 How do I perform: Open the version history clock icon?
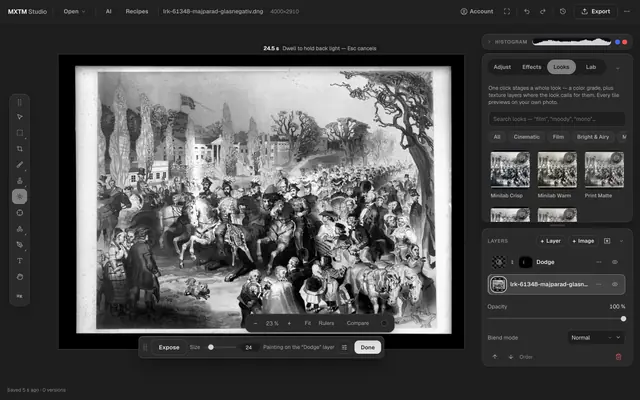click(x=563, y=11)
